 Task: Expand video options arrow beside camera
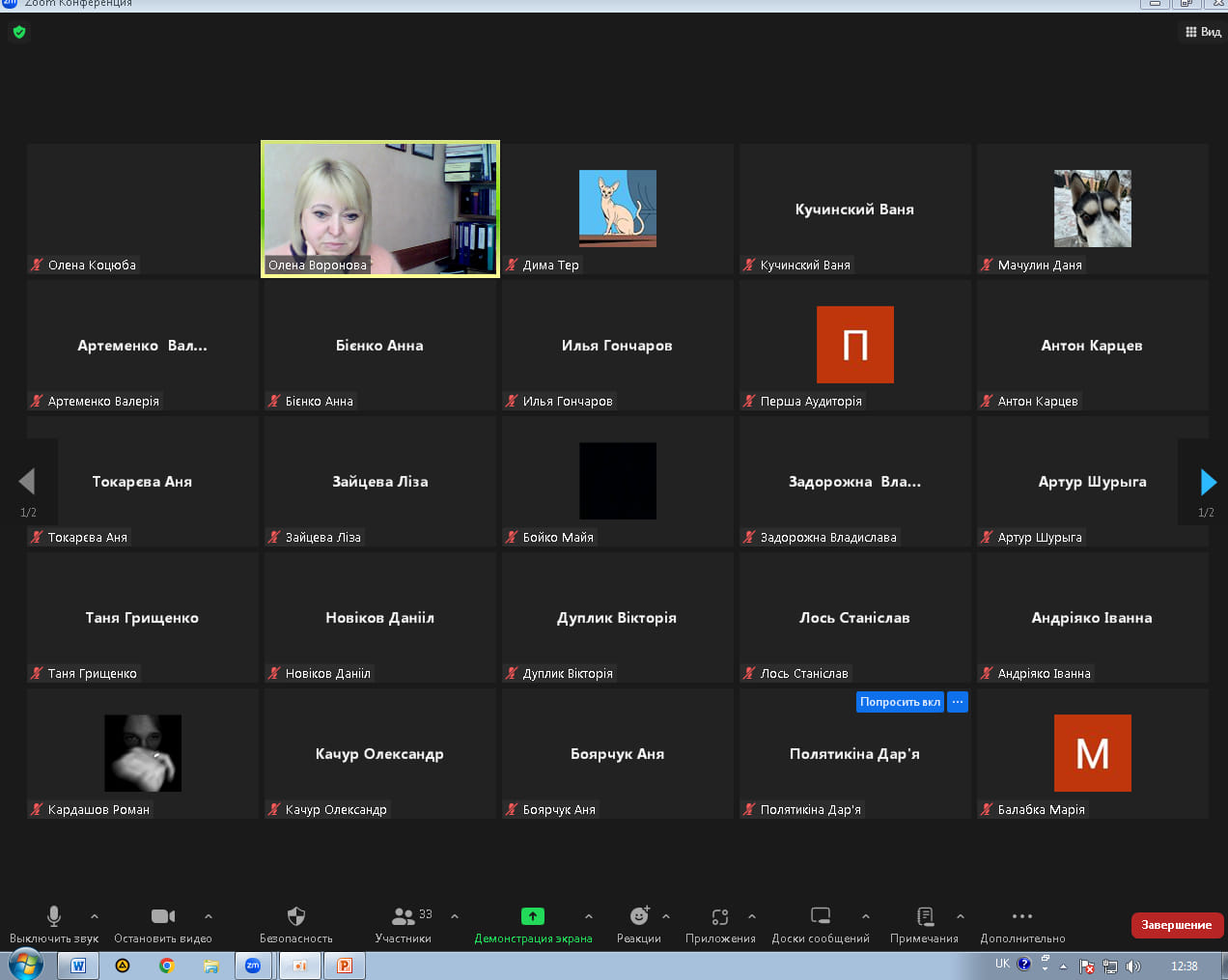(x=209, y=916)
